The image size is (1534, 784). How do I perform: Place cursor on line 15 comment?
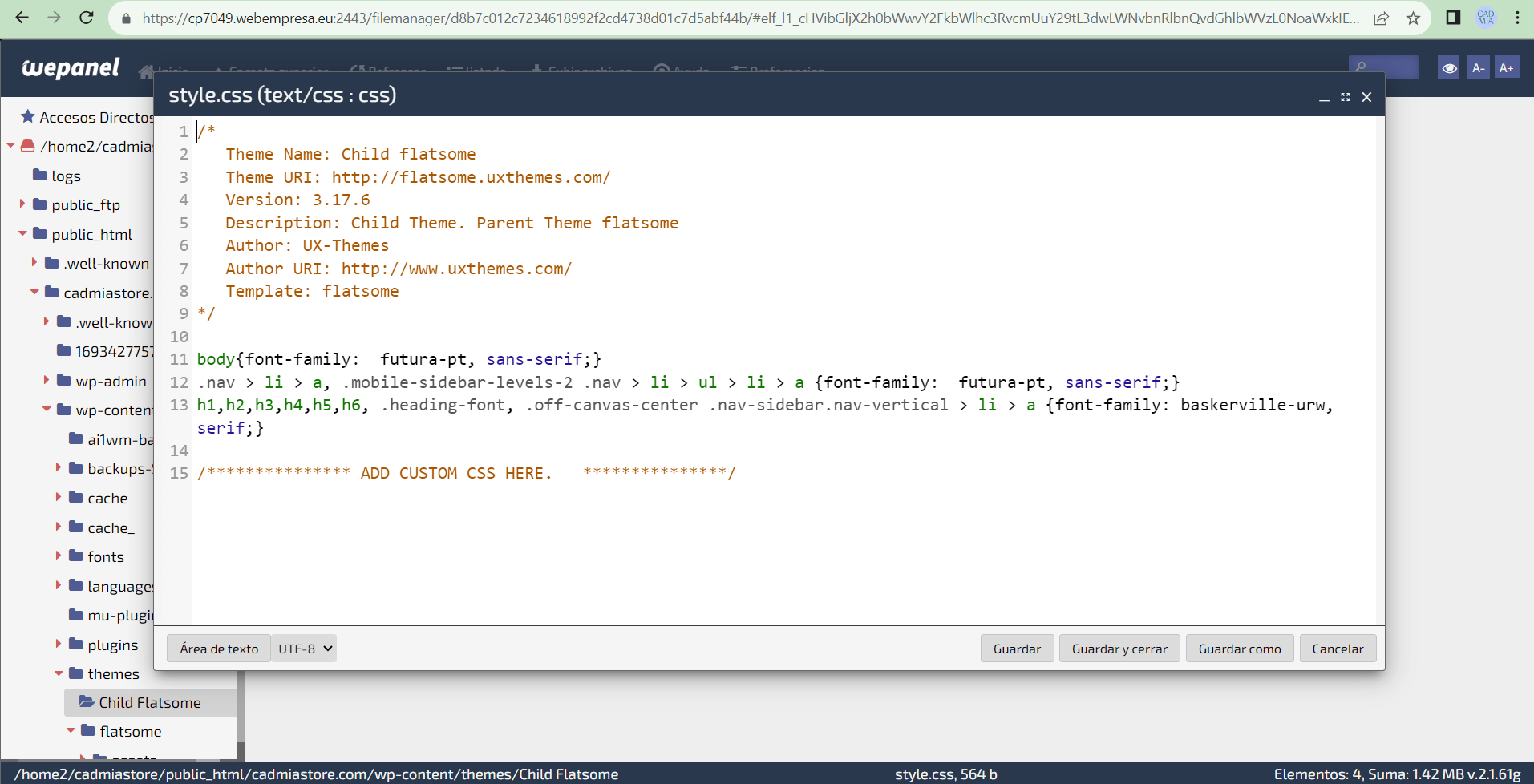coord(467,473)
